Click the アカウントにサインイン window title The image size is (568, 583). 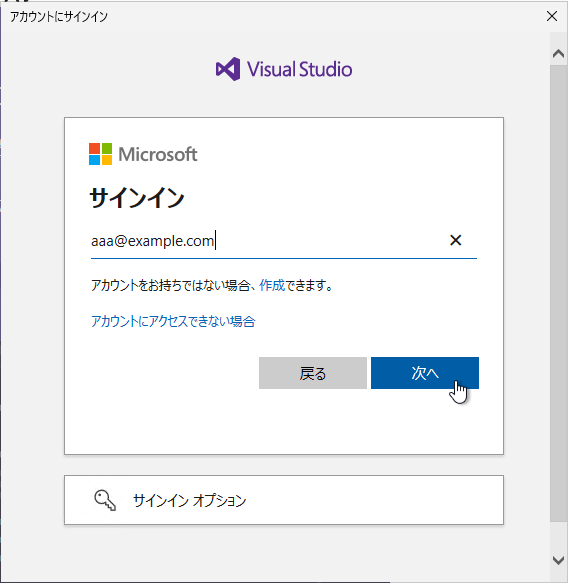pyautogui.click(x=59, y=17)
